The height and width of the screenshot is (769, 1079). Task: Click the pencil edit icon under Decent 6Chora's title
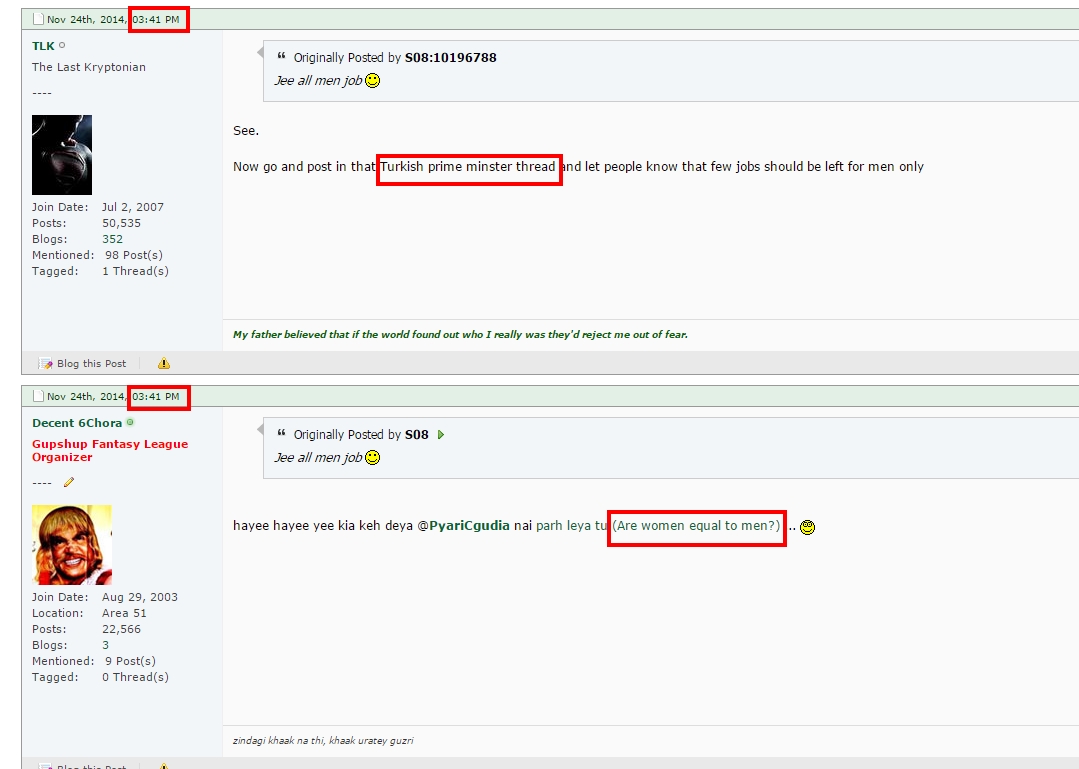(69, 482)
